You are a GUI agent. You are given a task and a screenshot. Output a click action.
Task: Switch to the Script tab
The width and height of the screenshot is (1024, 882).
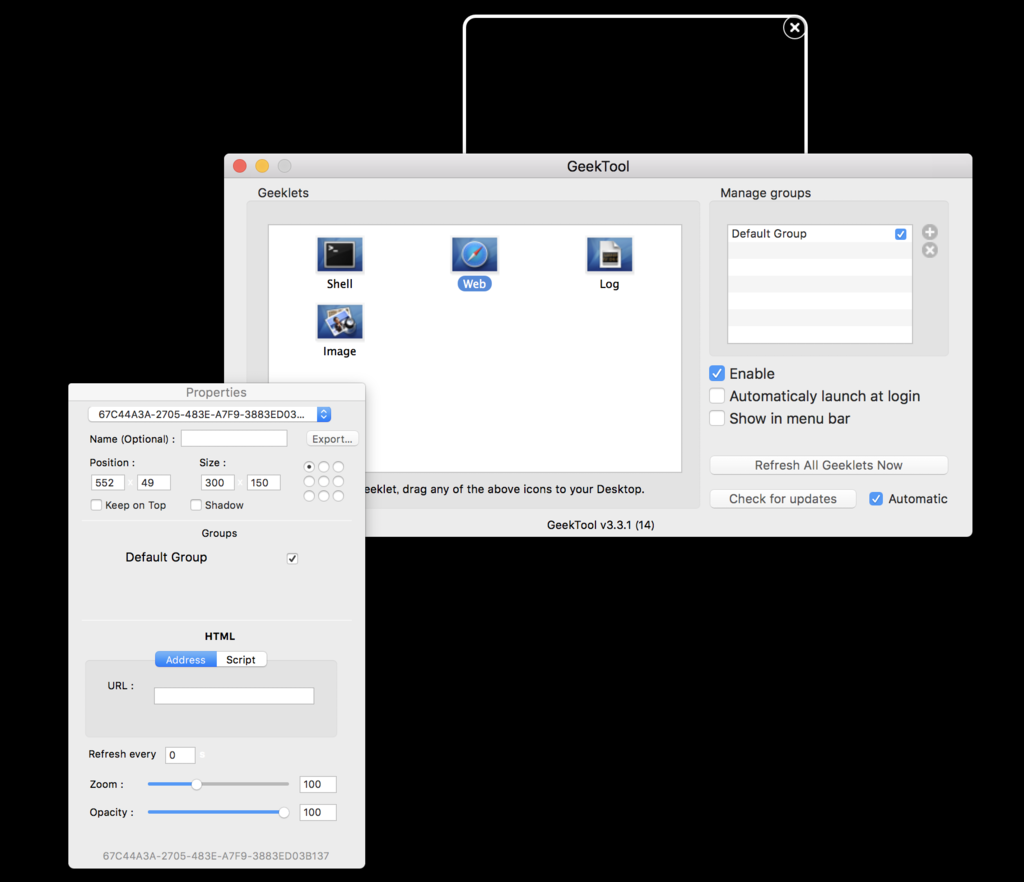pos(241,659)
